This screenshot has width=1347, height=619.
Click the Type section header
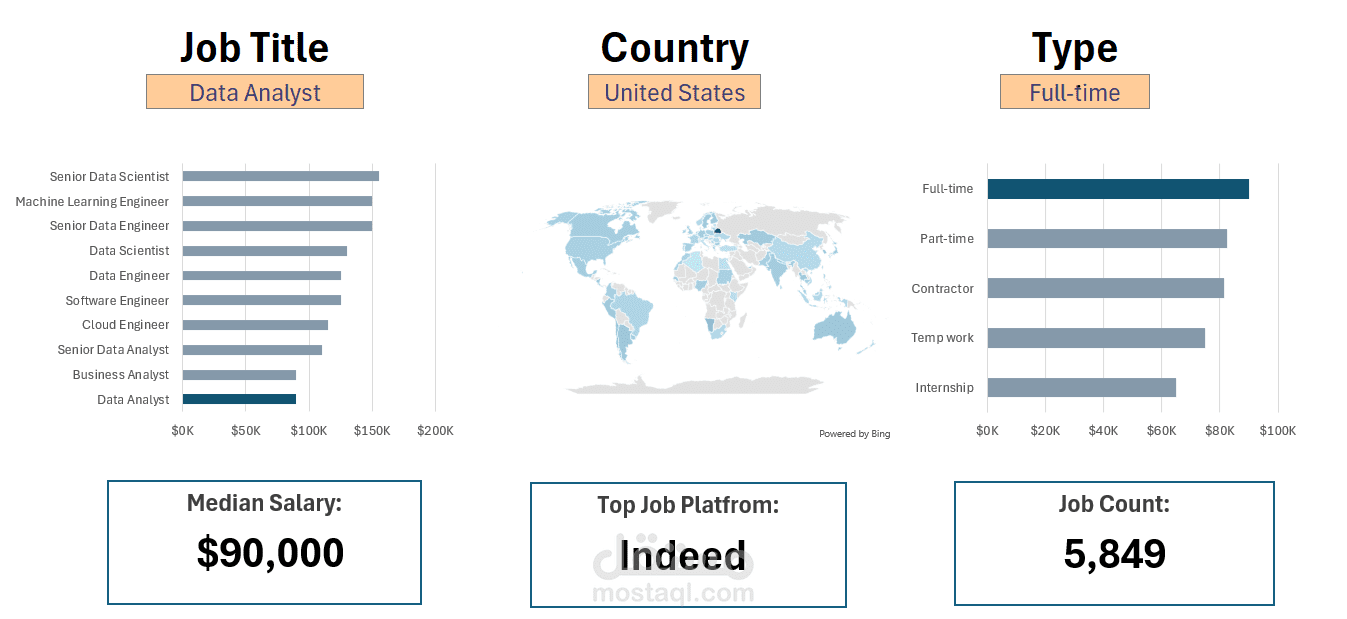[1074, 47]
